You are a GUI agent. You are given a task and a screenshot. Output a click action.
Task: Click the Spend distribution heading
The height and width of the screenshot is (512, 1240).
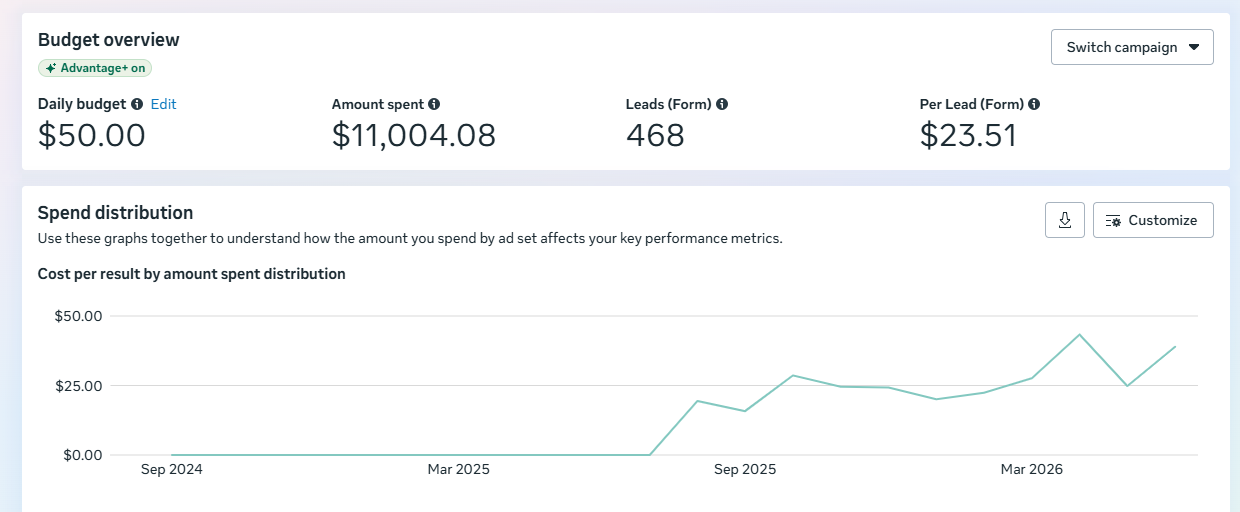click(x=115, y=213)
